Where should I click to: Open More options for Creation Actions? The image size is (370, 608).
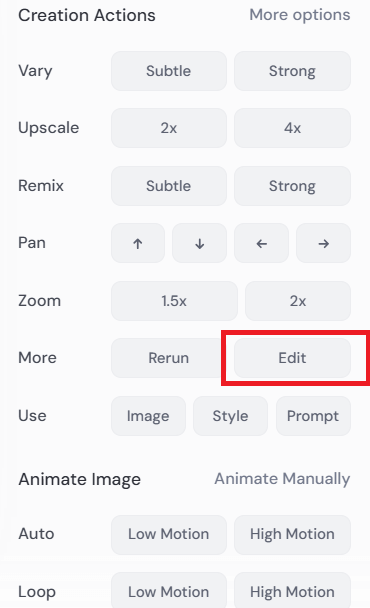tap(299, 15)
